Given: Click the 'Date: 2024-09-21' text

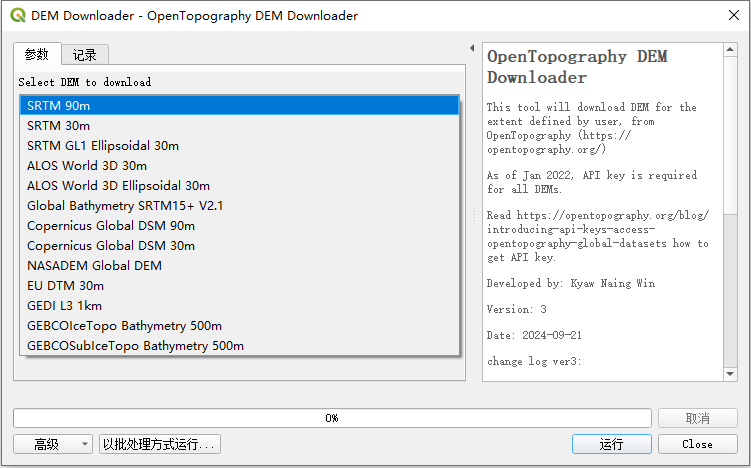Looking at the screenshot, I should pos(534,335).
